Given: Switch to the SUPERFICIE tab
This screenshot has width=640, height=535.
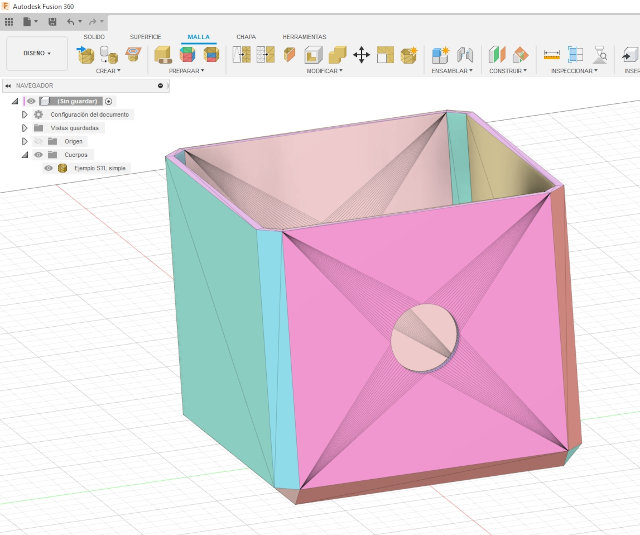Looking at the screenshot, I should coord(145,36).
